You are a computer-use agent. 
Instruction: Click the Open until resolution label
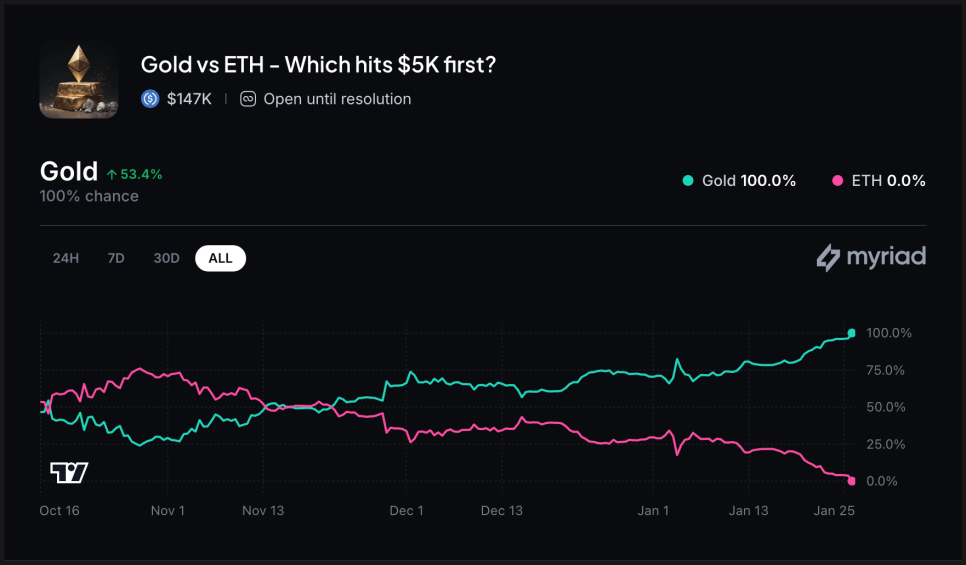pos(337,99)
